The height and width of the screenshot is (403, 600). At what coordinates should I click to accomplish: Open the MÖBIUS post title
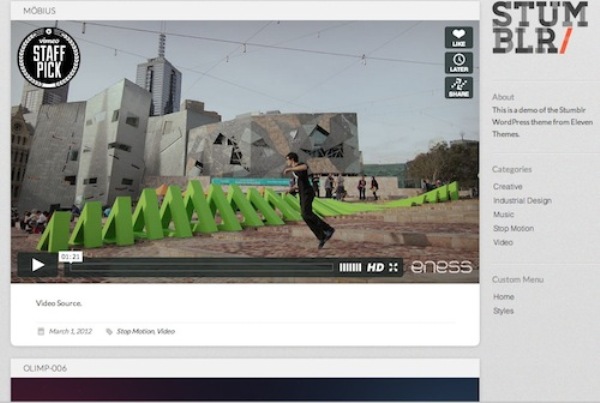[x=38, y=11]
